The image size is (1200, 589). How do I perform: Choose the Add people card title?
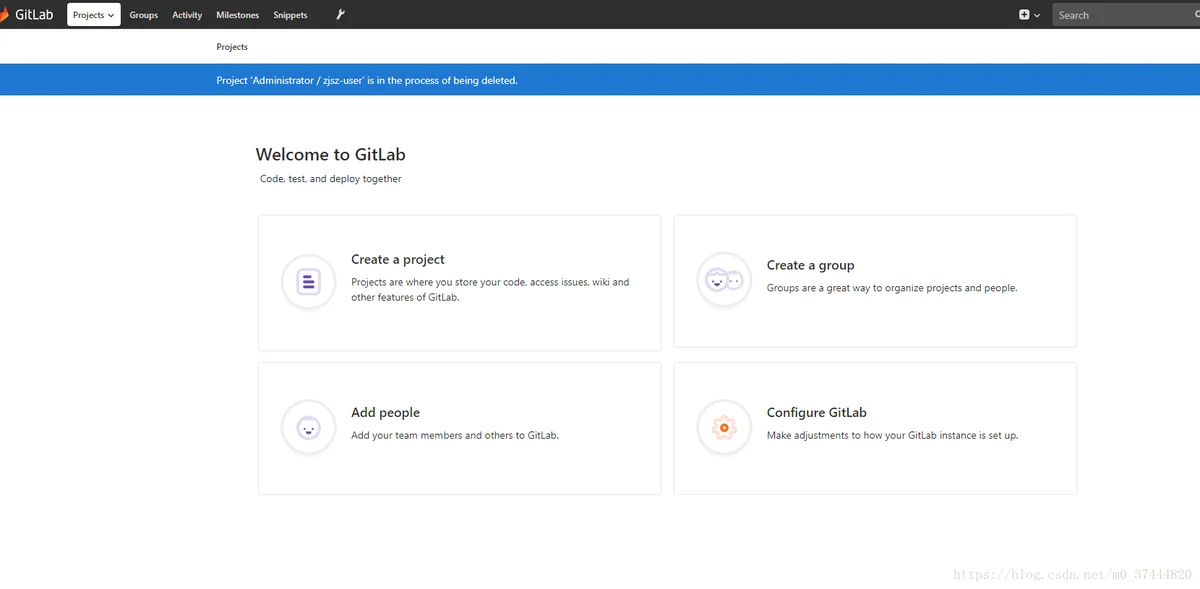click(385, 412)
